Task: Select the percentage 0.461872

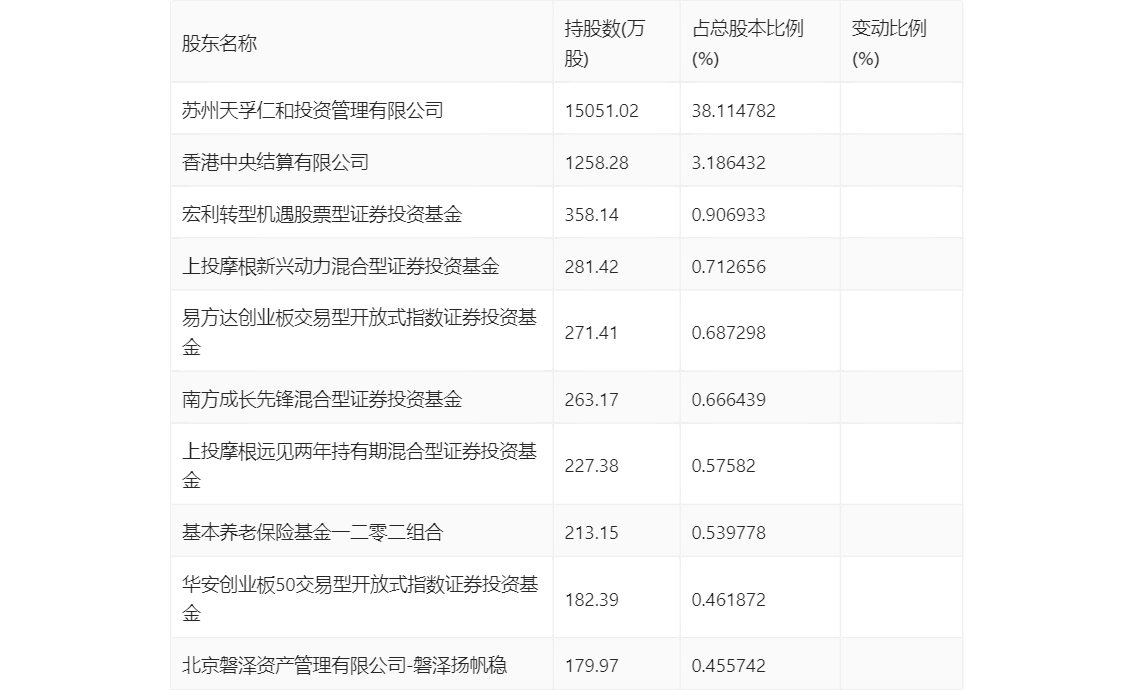Action: pos(728,600)
